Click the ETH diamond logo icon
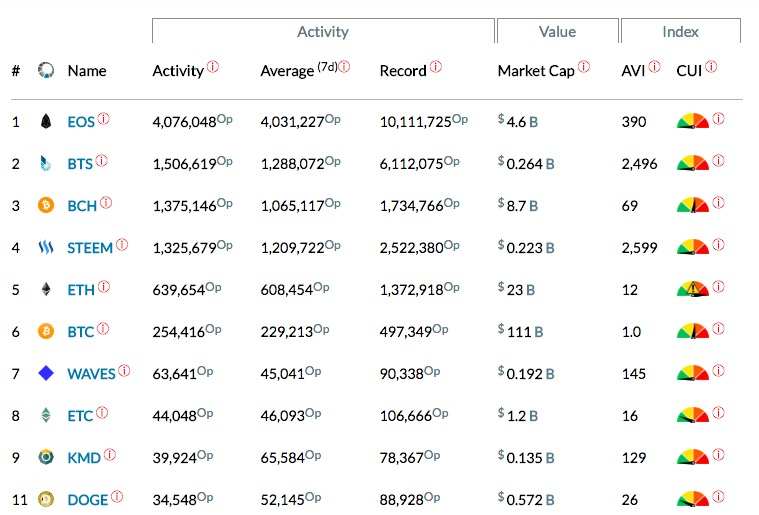The width and height of the screenshot is (759, 515). (46, 289)
